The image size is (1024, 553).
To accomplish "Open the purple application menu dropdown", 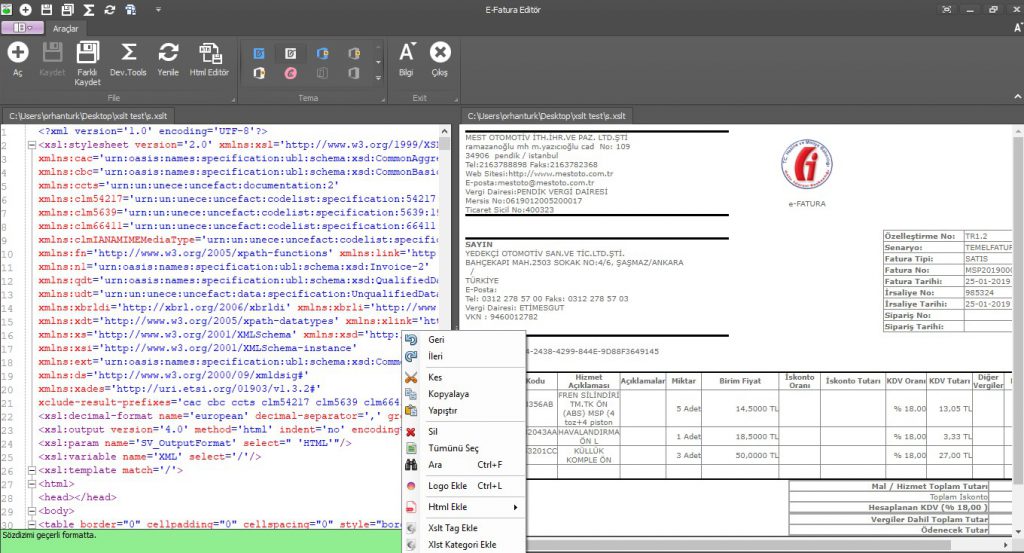I will pyautogui.click(x=22, y=28).
